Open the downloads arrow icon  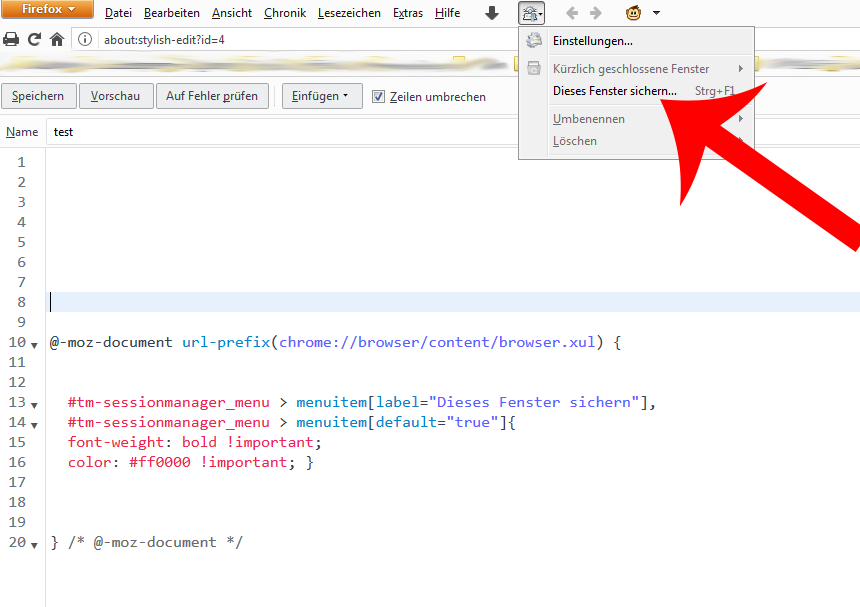tap(492, 13)
